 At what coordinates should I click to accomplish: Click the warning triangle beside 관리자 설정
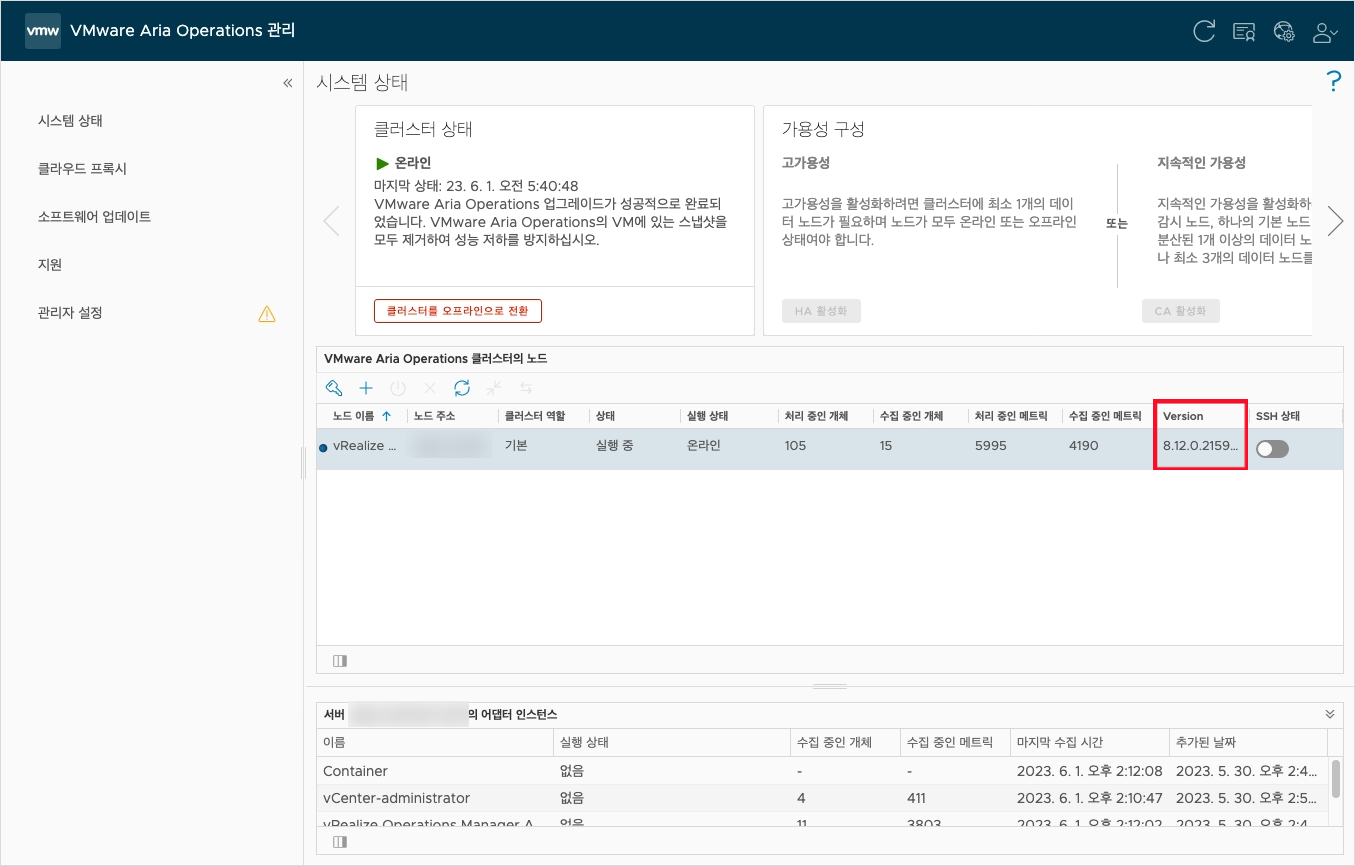267,314
